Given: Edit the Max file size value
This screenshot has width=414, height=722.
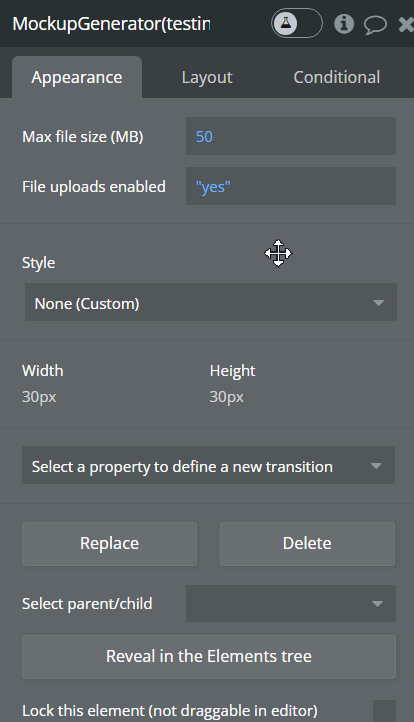Looking at the screenshot, I should pyautogui.click(x=291, y=136).
